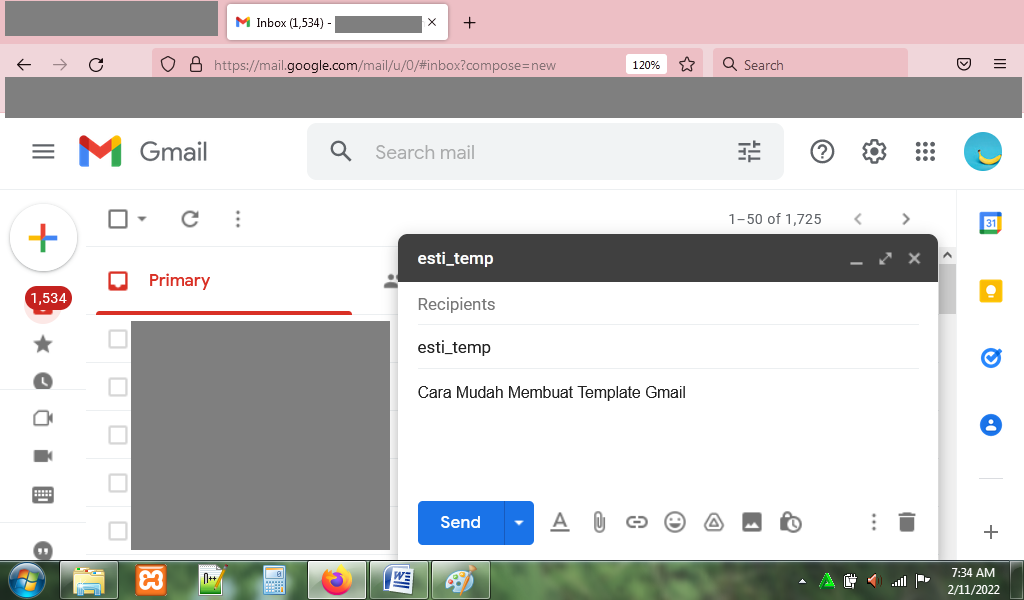Open formatting options in the compose toolbar
This screenshot has height=600, width=1024.
(559, 522)
